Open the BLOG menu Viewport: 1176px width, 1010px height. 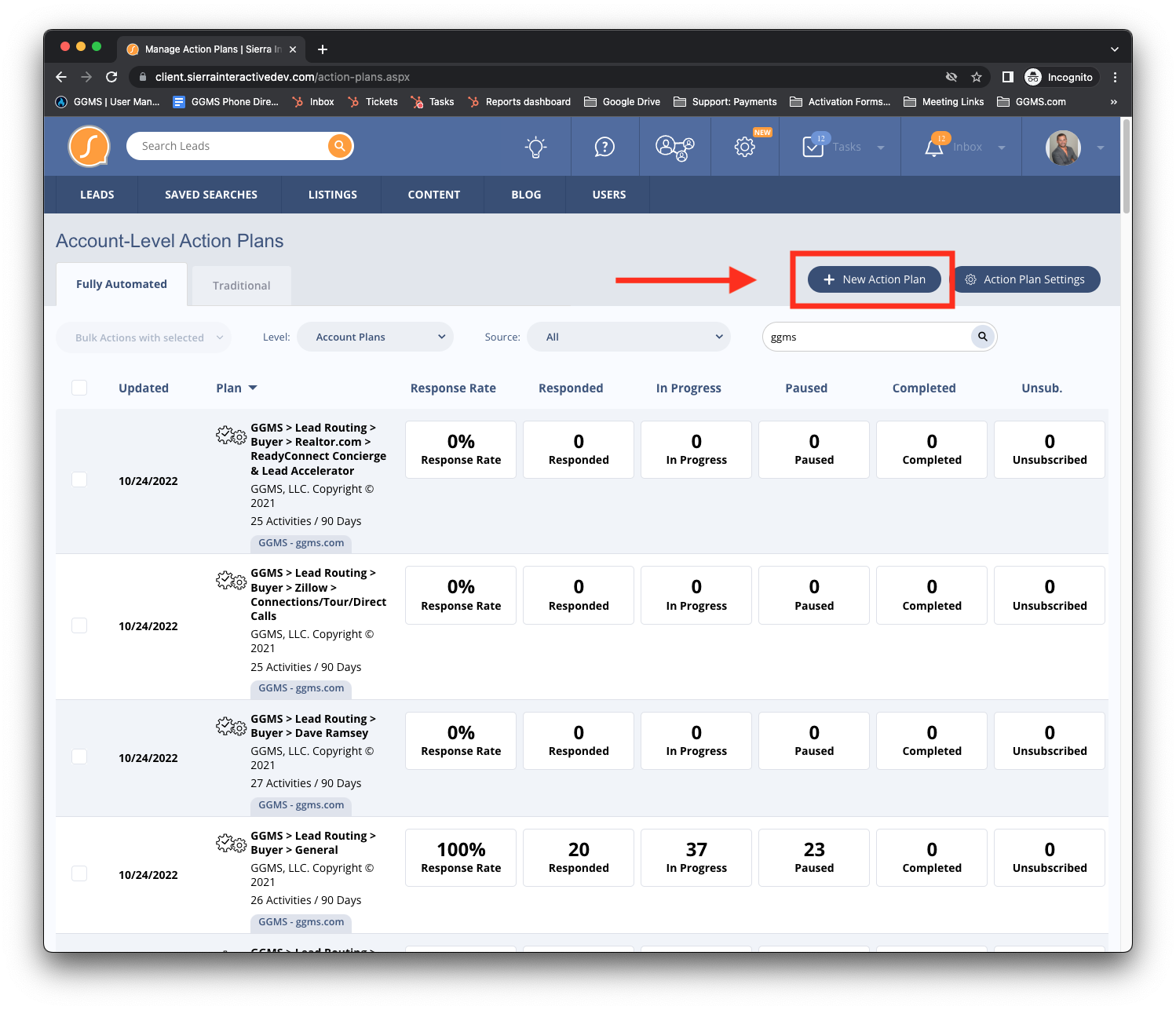[x=526, y=195]
